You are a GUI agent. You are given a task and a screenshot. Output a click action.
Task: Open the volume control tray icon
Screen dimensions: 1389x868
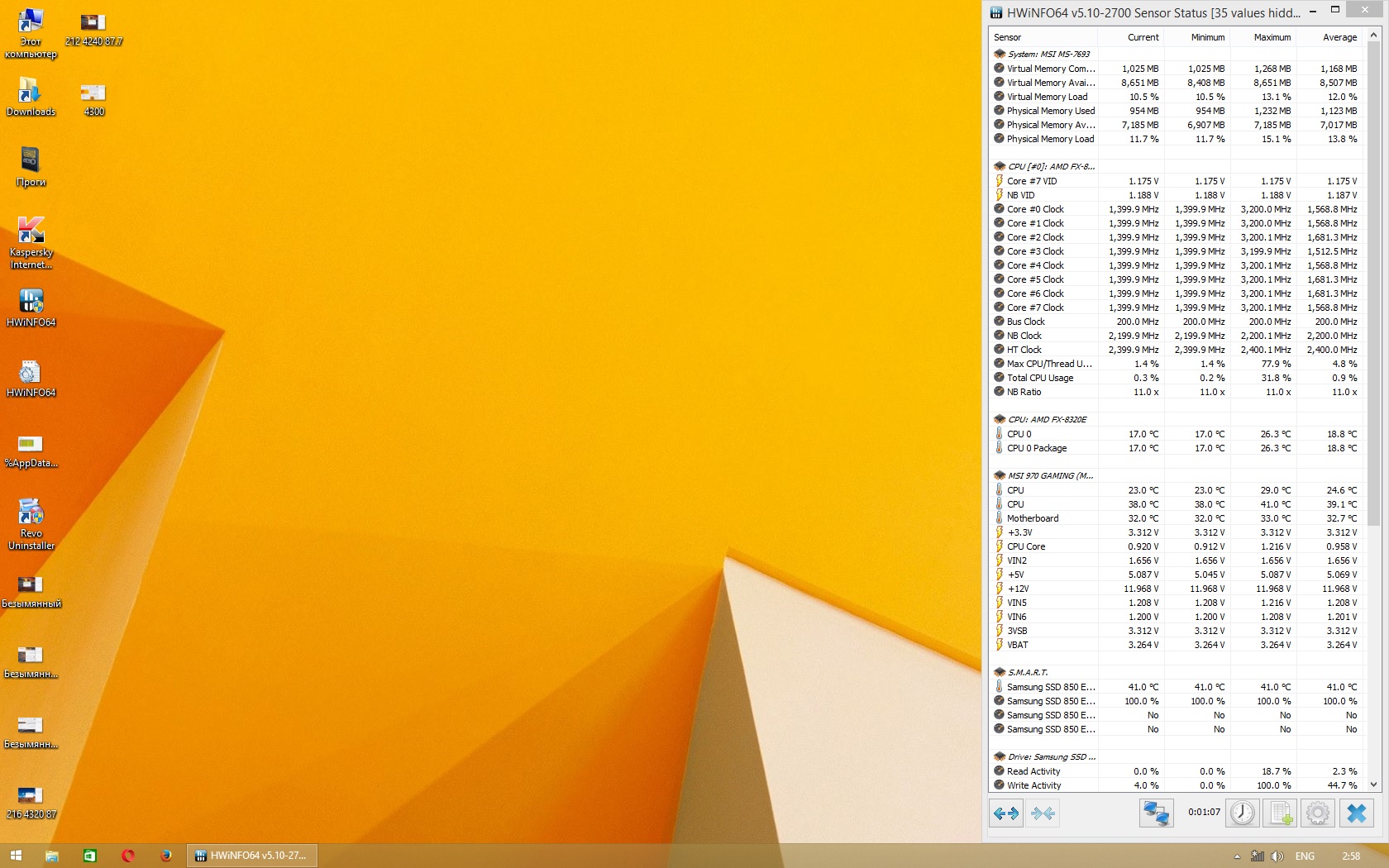coord(1277,856)
